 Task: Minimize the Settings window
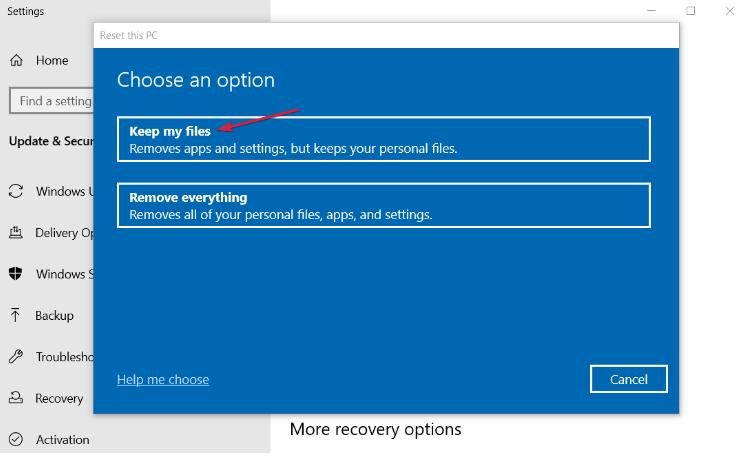click(x=651, y=10)
